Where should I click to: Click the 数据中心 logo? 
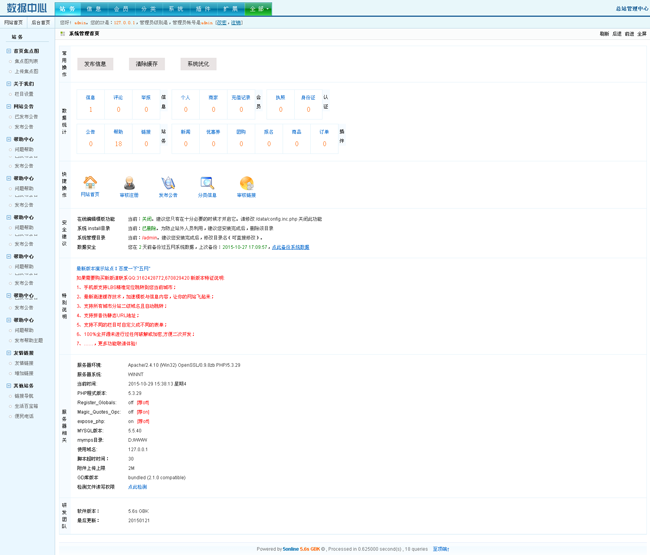pyautogui.click(x=27, y=8)
